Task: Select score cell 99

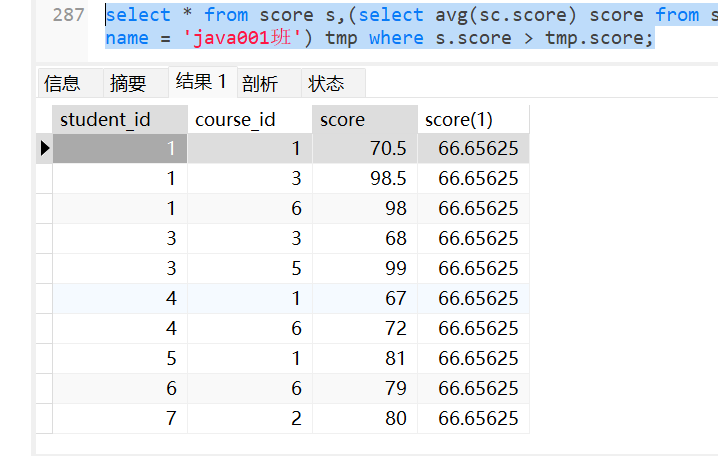Action: pyautogui.click(x=365, y=268)
